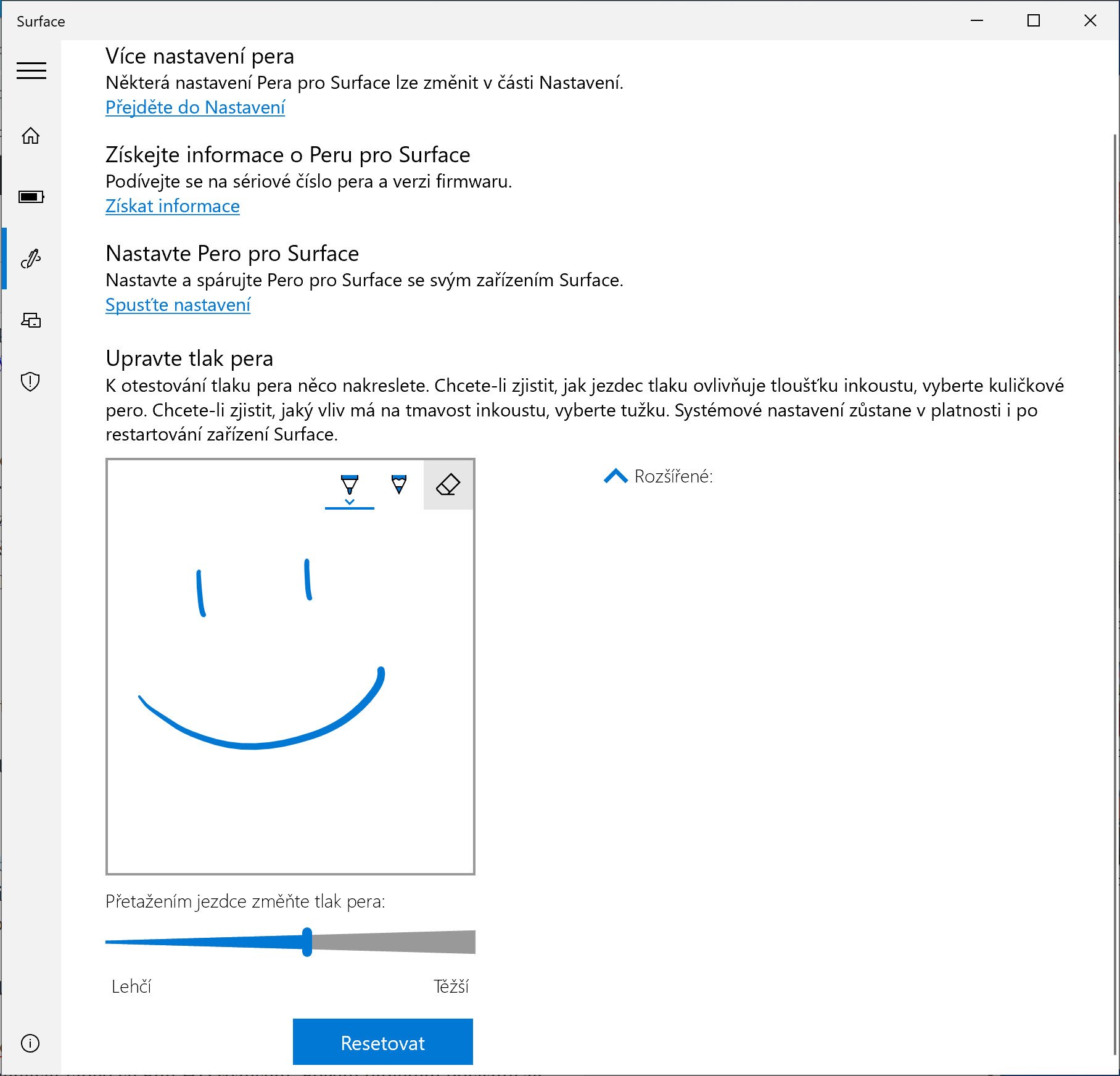Click the Přetažením jezdce změňte tlak pera label
The image size is (1120, 1076).
[245, 901]
